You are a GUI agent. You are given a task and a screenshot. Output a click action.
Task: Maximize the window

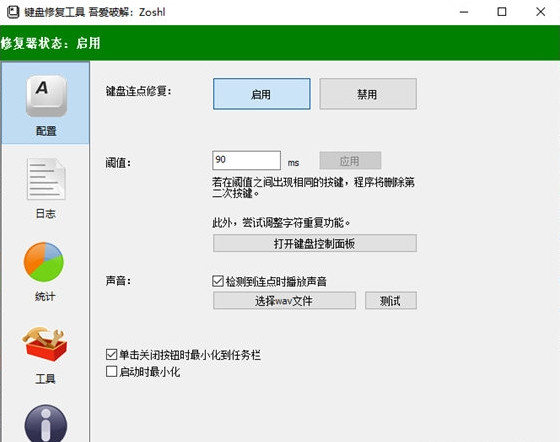point(502,12)
